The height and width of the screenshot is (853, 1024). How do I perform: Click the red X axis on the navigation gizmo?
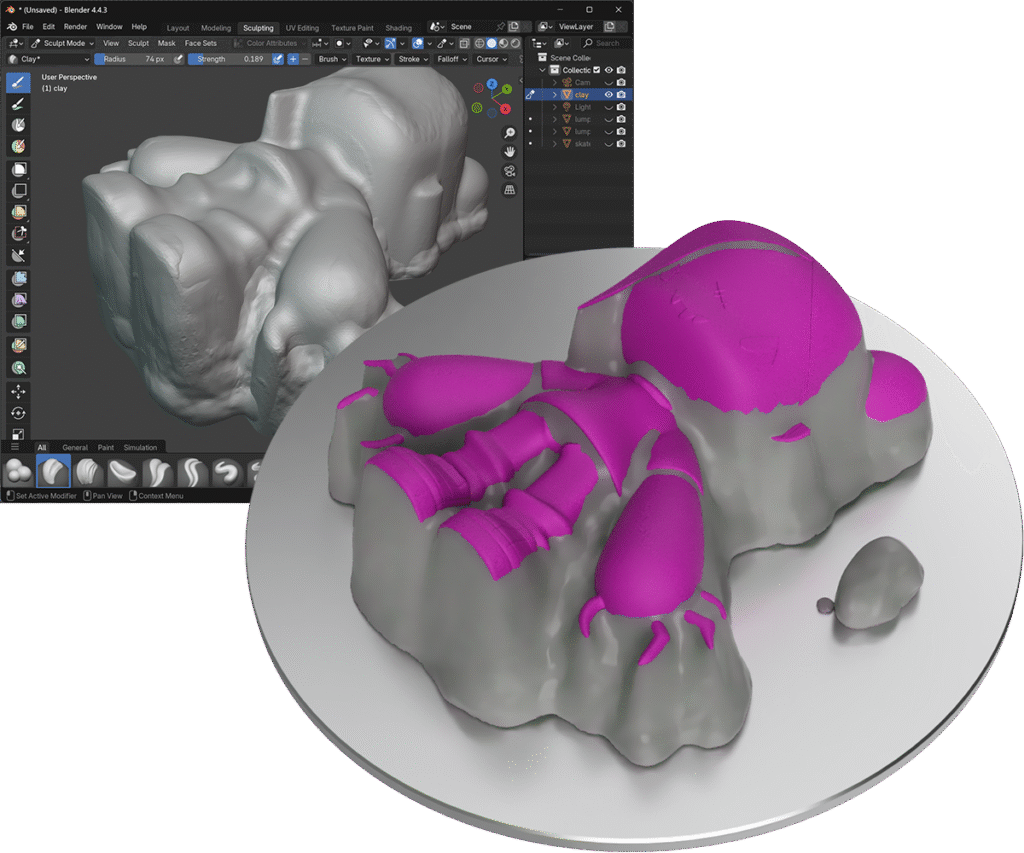point(505,109)
